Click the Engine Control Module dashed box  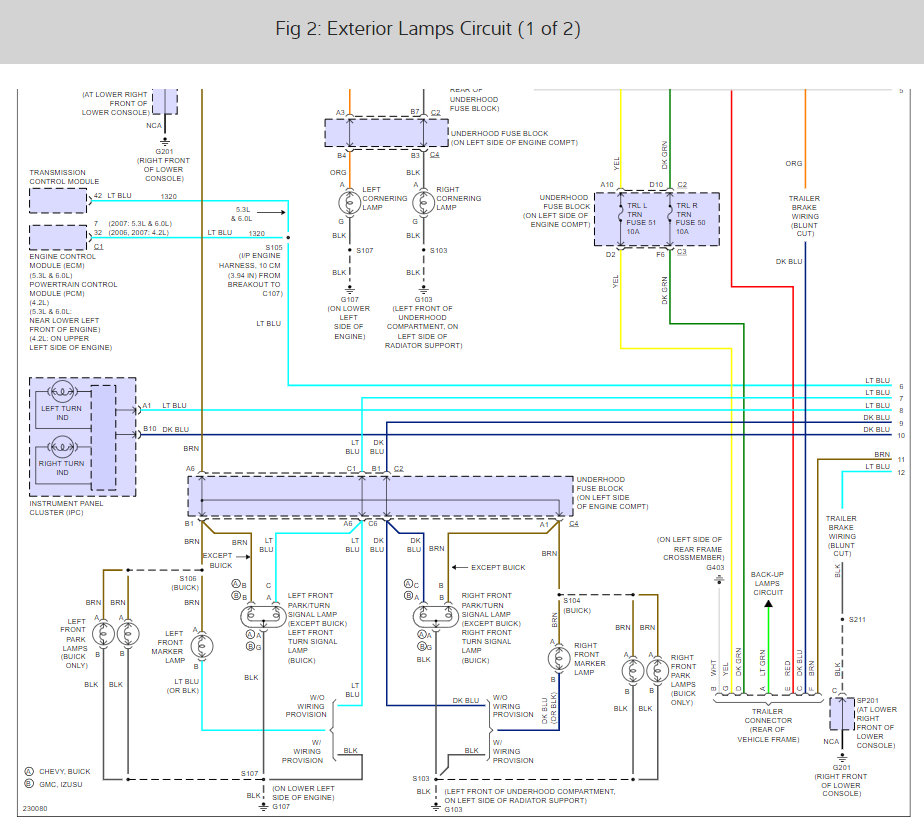58,238
